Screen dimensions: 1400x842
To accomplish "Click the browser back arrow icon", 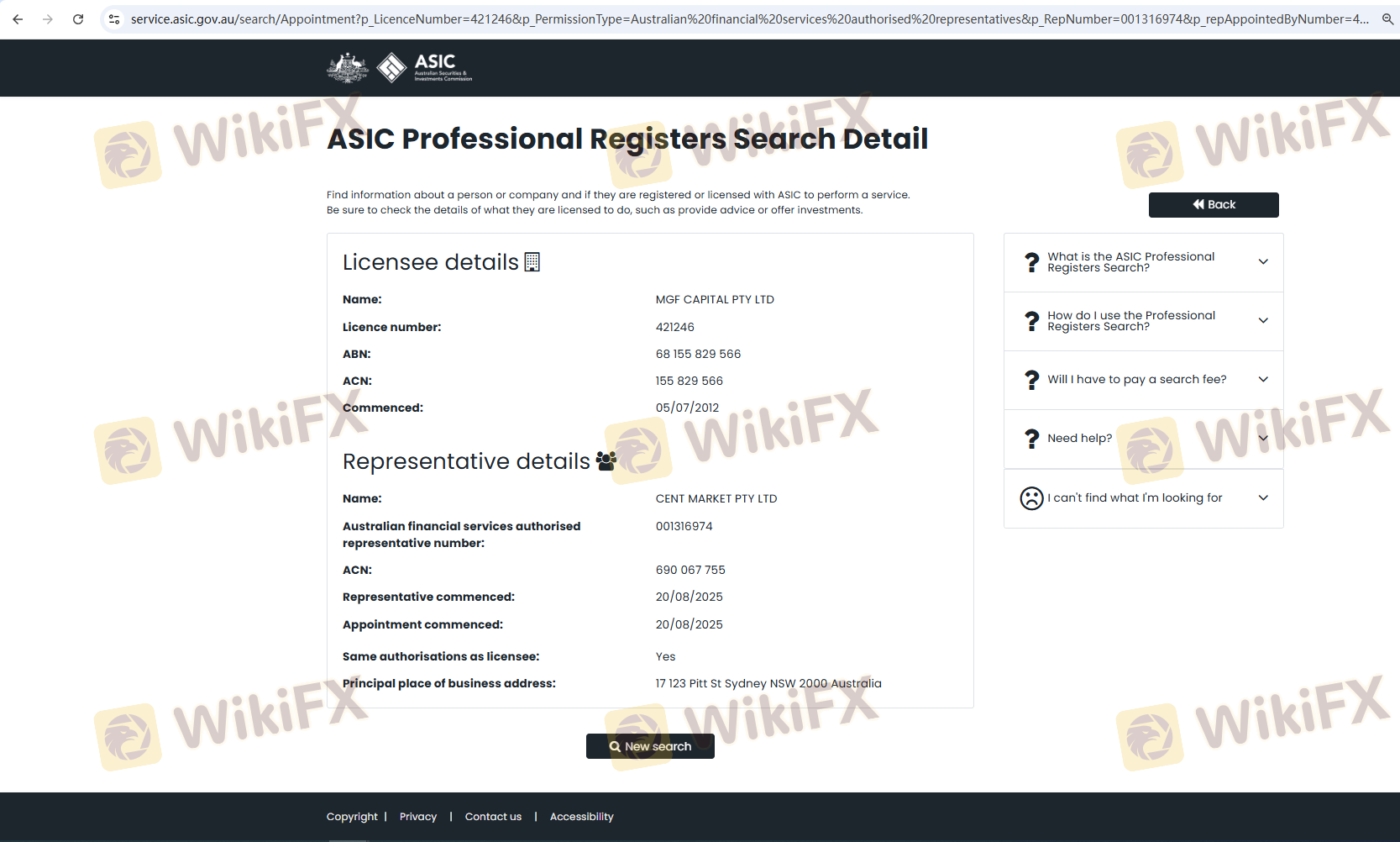I will [x=18, y=19].
